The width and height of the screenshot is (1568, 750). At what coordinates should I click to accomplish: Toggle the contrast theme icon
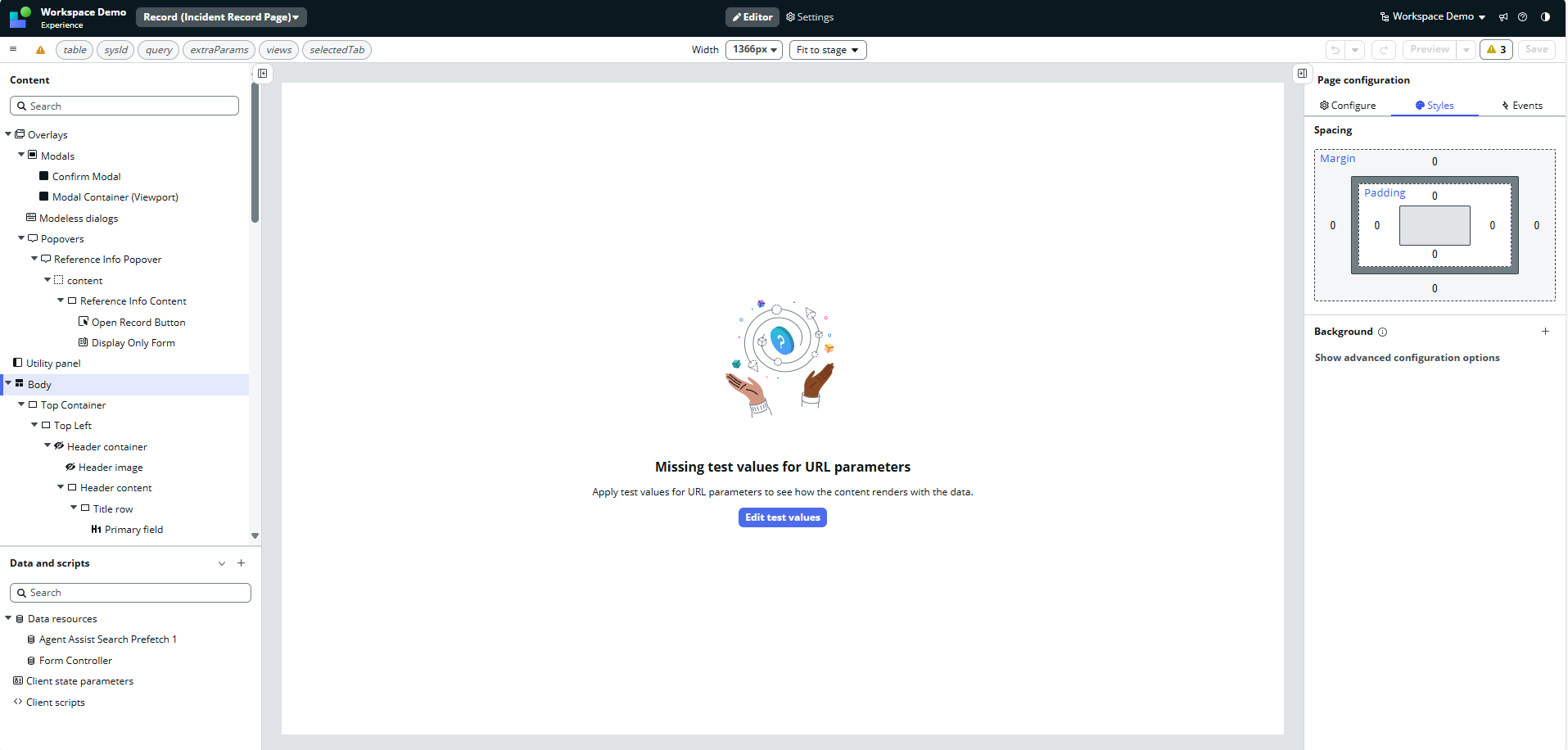click(x=1545, y=17)
